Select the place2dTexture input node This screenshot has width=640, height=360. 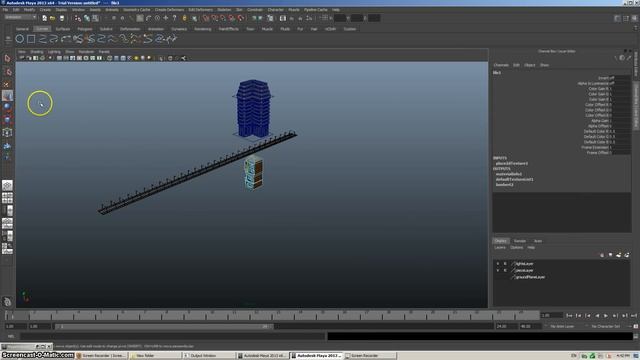pyautogui.click(x=512, y=163)
